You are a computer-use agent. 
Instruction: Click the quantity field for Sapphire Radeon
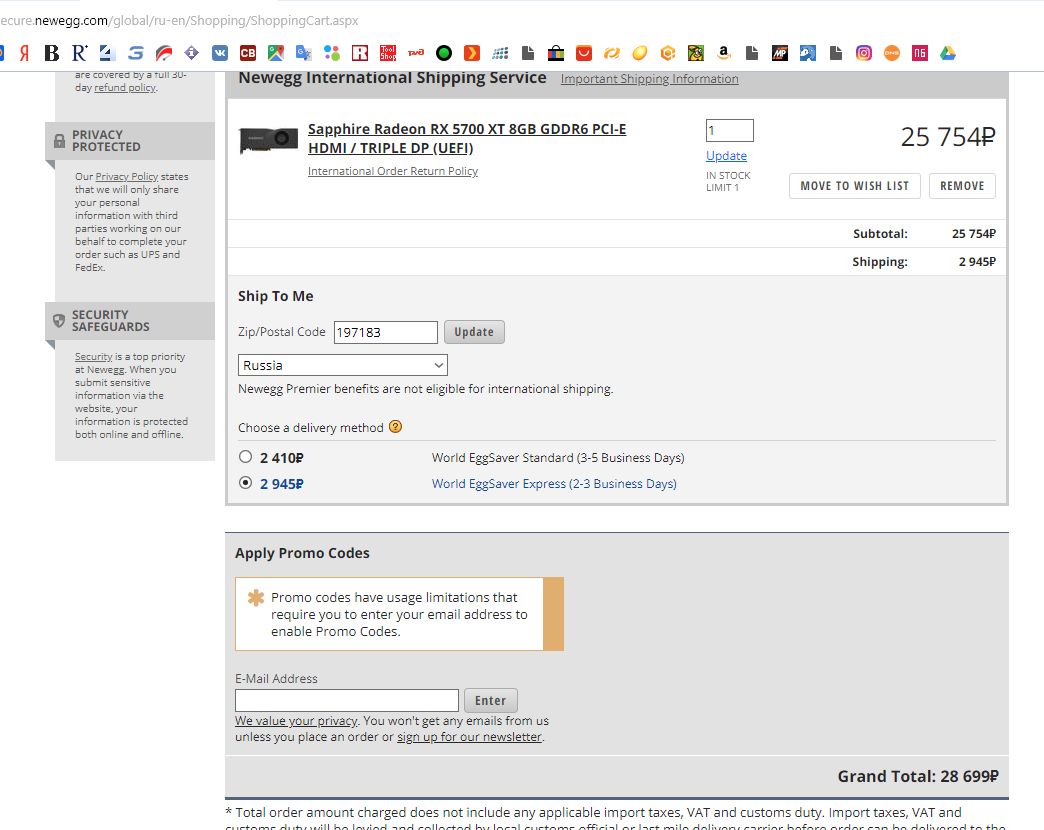(730, 130)
